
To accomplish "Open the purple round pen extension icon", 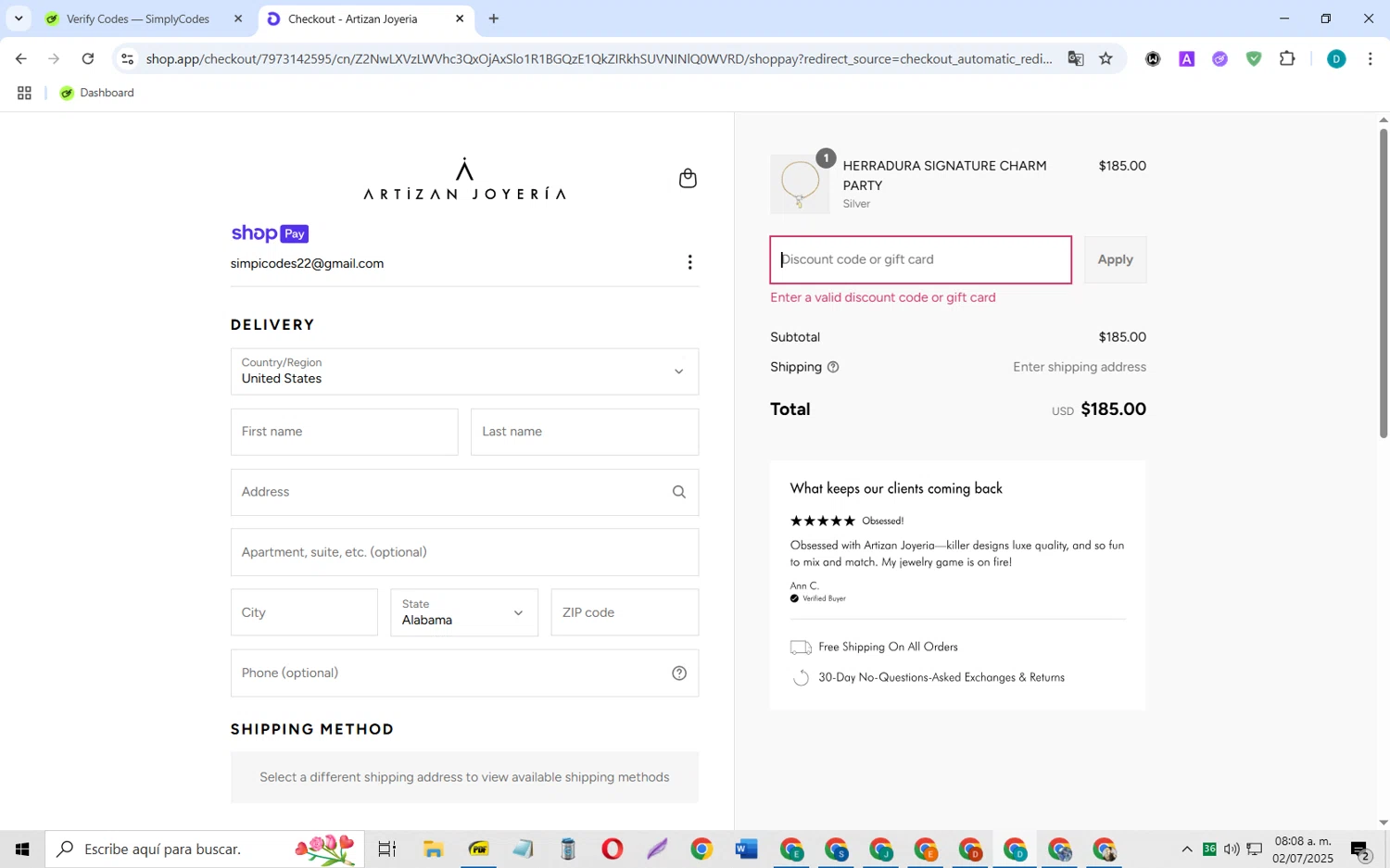I will pos(1219,59).
